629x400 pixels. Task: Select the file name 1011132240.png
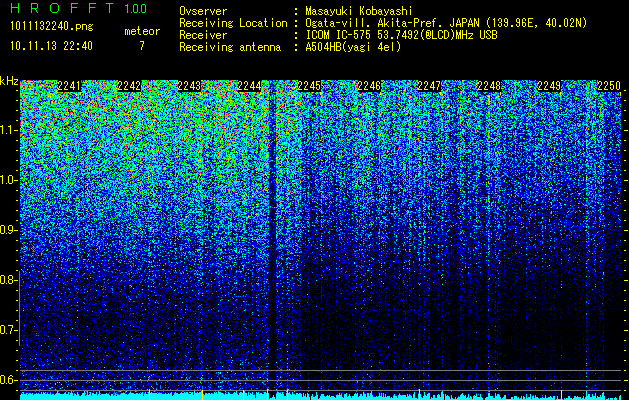(x=52, y=26)
